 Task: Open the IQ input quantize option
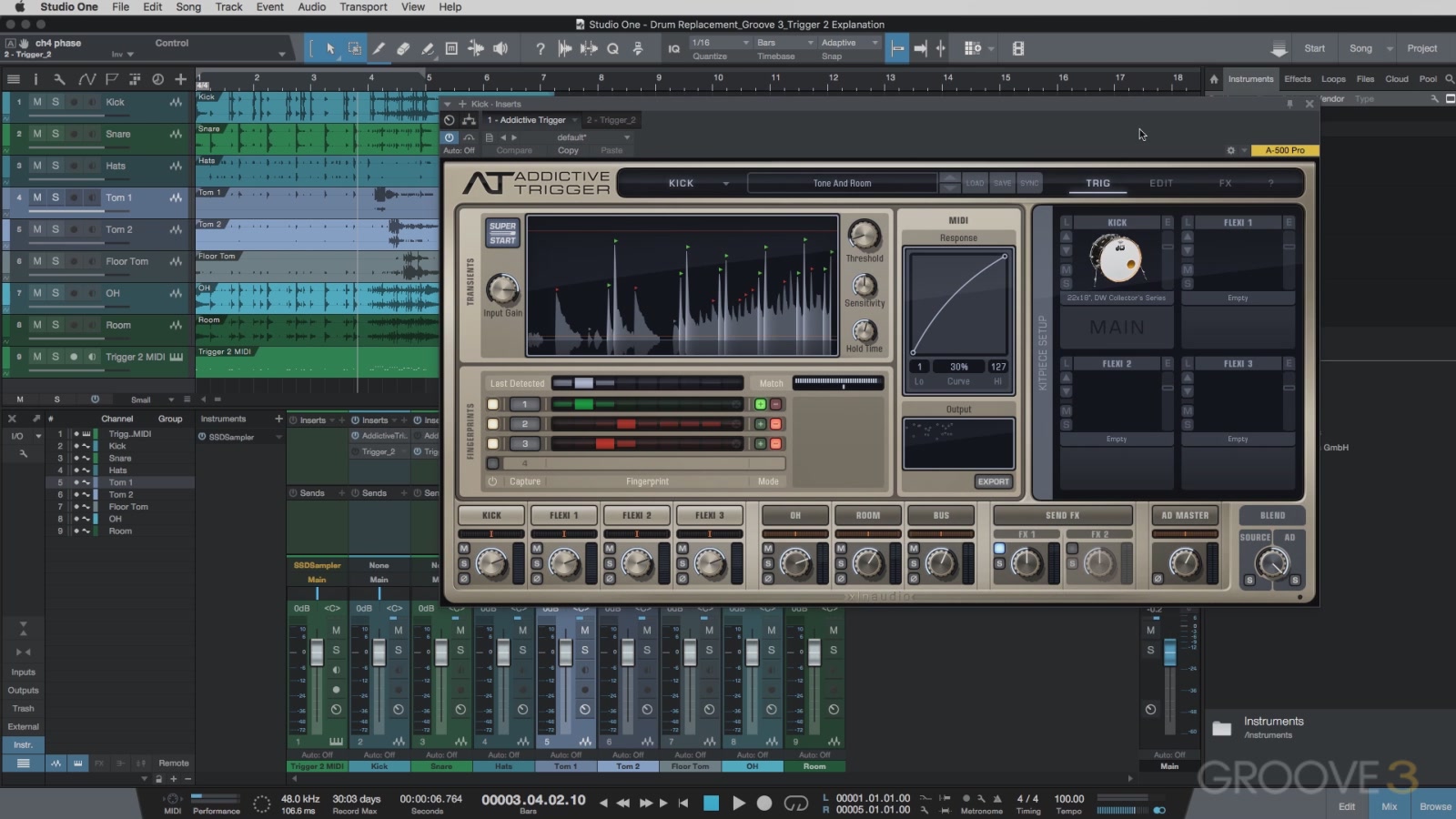click(674, 48)
